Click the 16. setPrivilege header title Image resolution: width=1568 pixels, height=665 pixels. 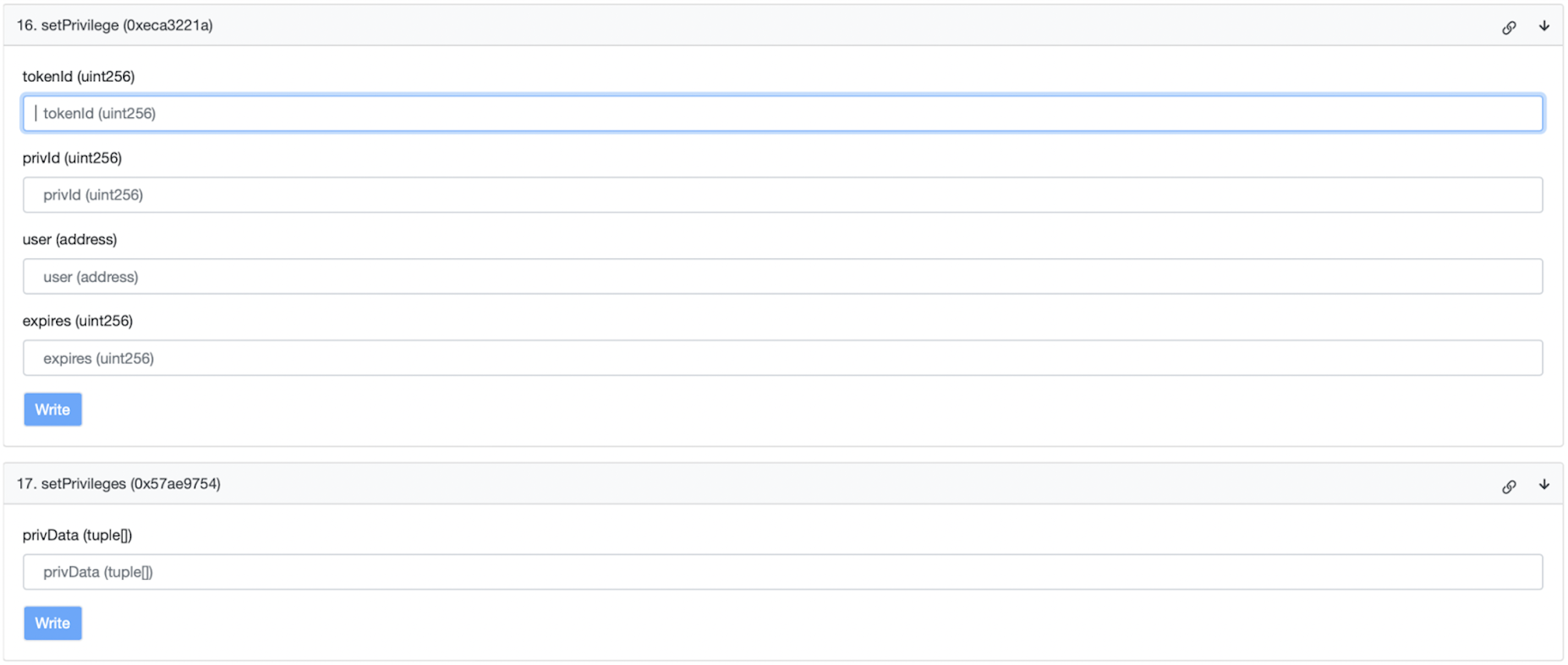coord(114,25)
